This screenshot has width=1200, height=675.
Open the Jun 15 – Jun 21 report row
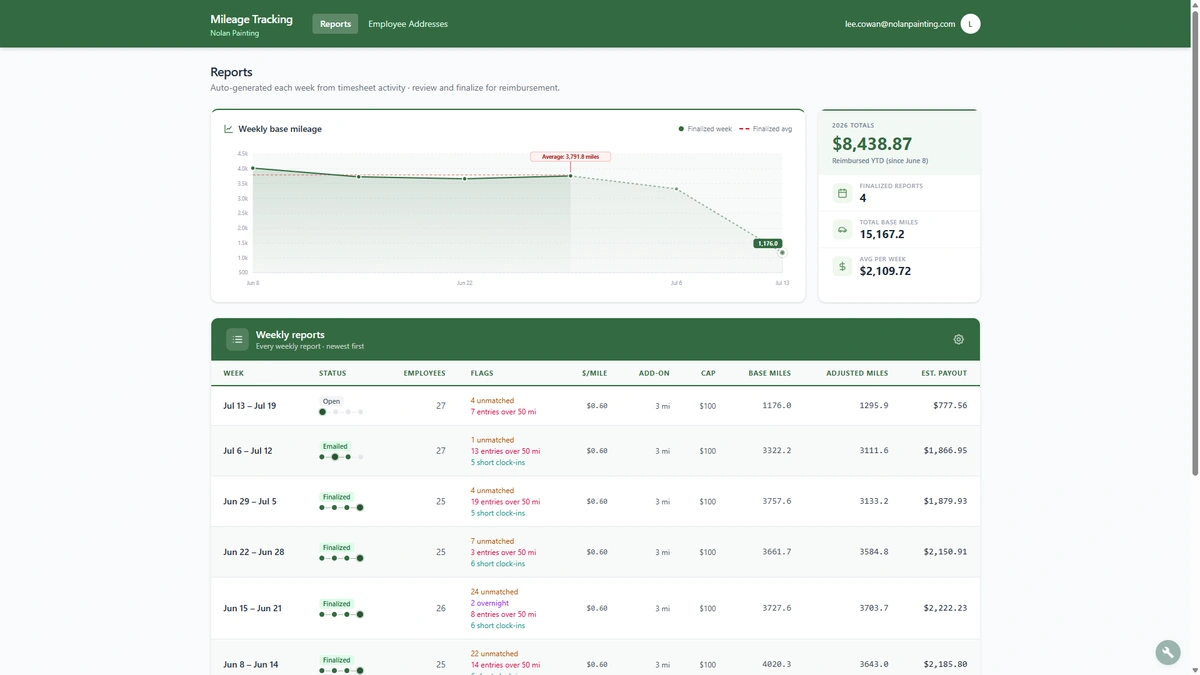[x=595, y=608]
